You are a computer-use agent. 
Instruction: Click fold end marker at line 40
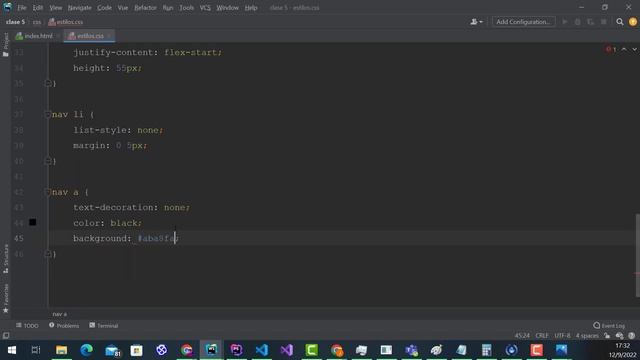[47, 161]
